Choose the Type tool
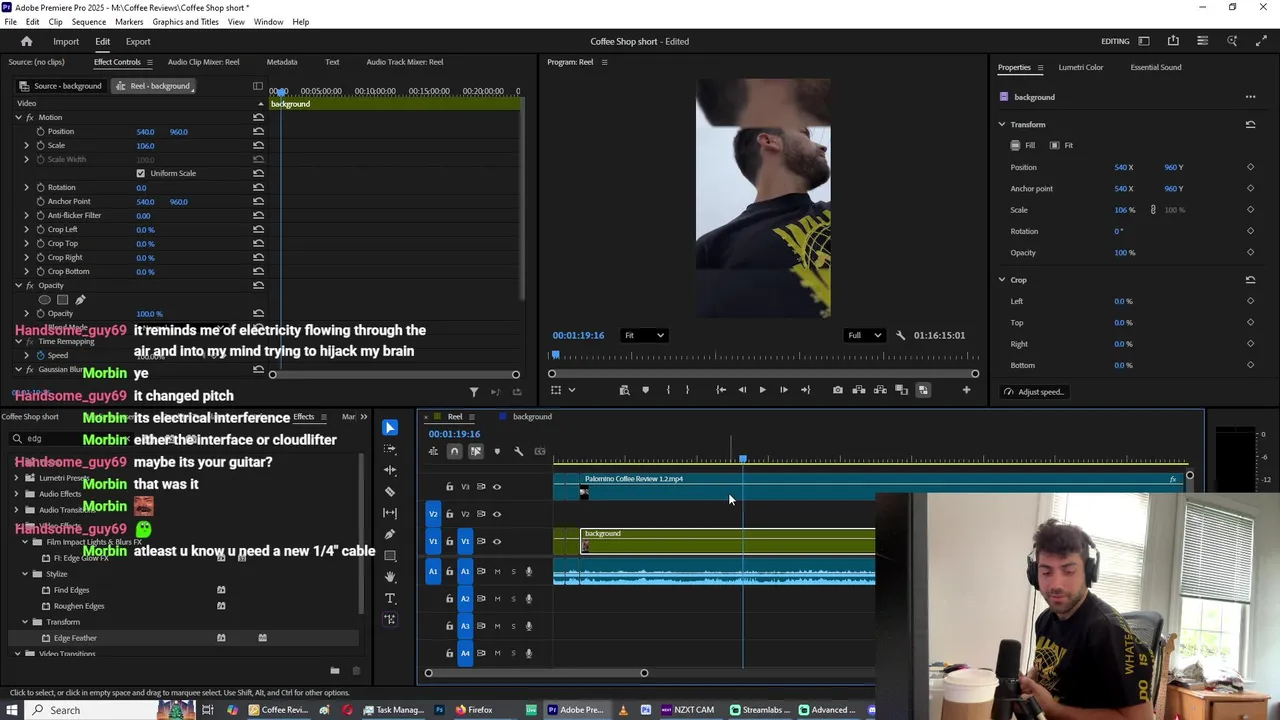 click(x=390, y=598)
